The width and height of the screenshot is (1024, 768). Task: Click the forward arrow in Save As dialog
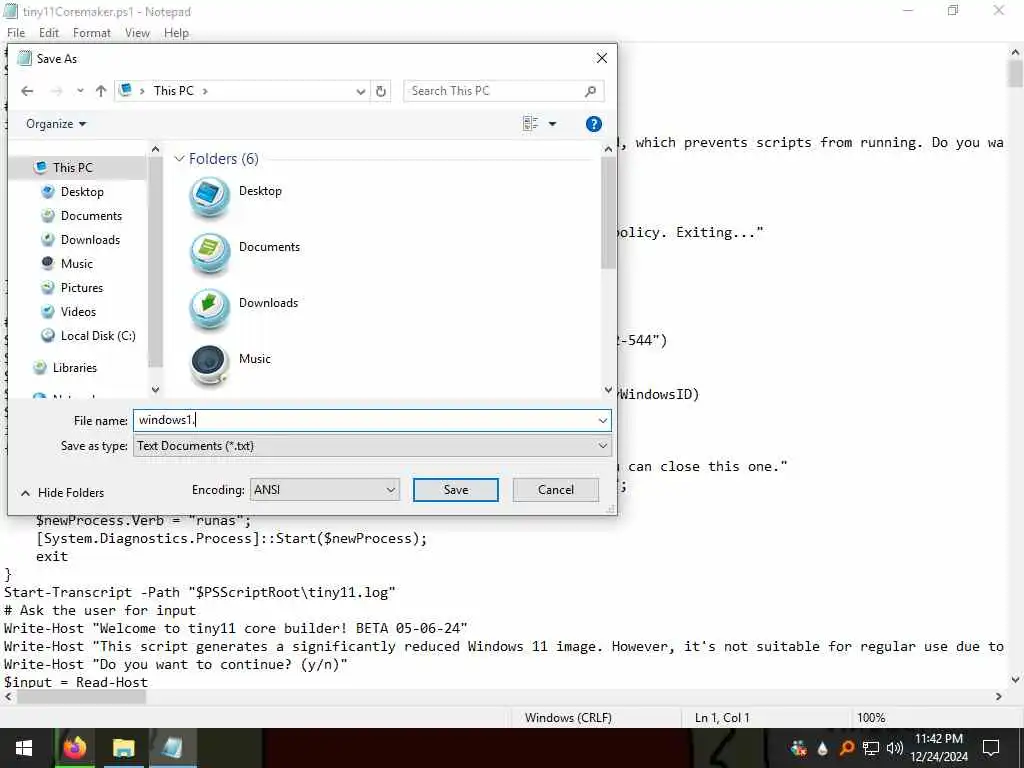(x=56, y=91)
